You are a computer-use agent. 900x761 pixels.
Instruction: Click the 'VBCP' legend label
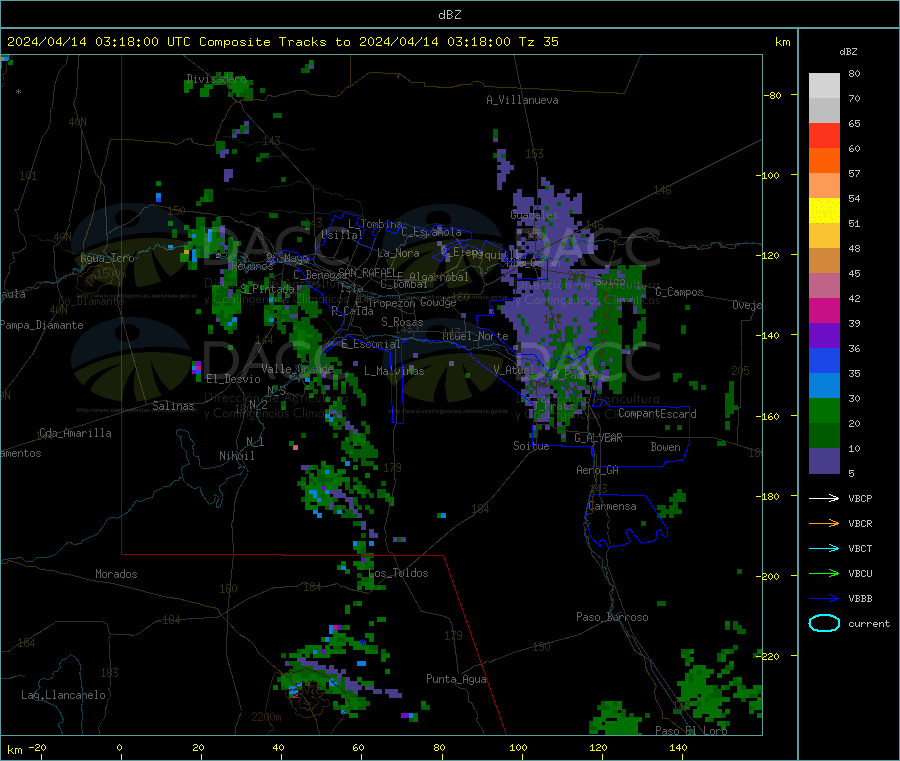point(860,498)
